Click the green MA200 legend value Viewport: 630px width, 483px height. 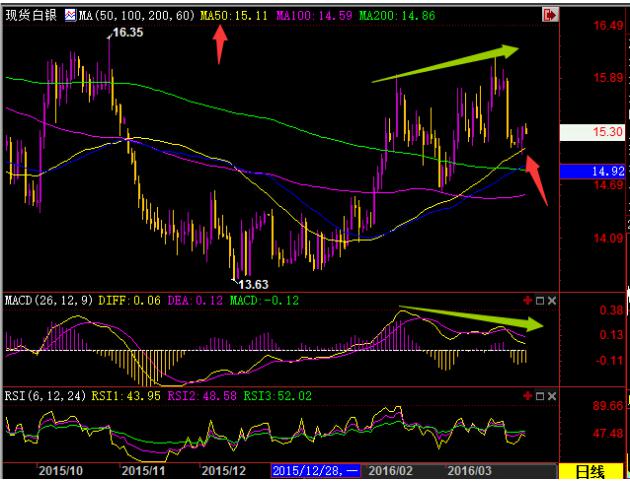pyautogui.click(x=397, y=16)
